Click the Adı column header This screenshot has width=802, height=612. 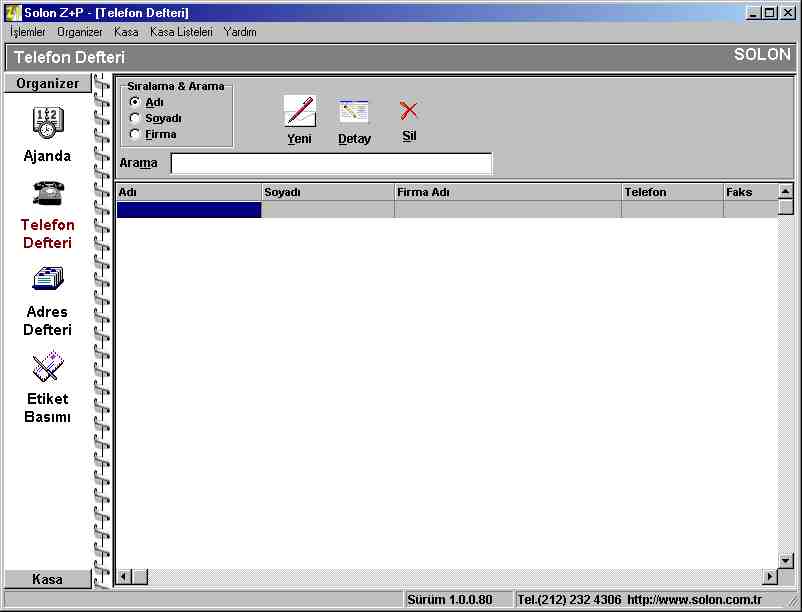click(189, 192)
